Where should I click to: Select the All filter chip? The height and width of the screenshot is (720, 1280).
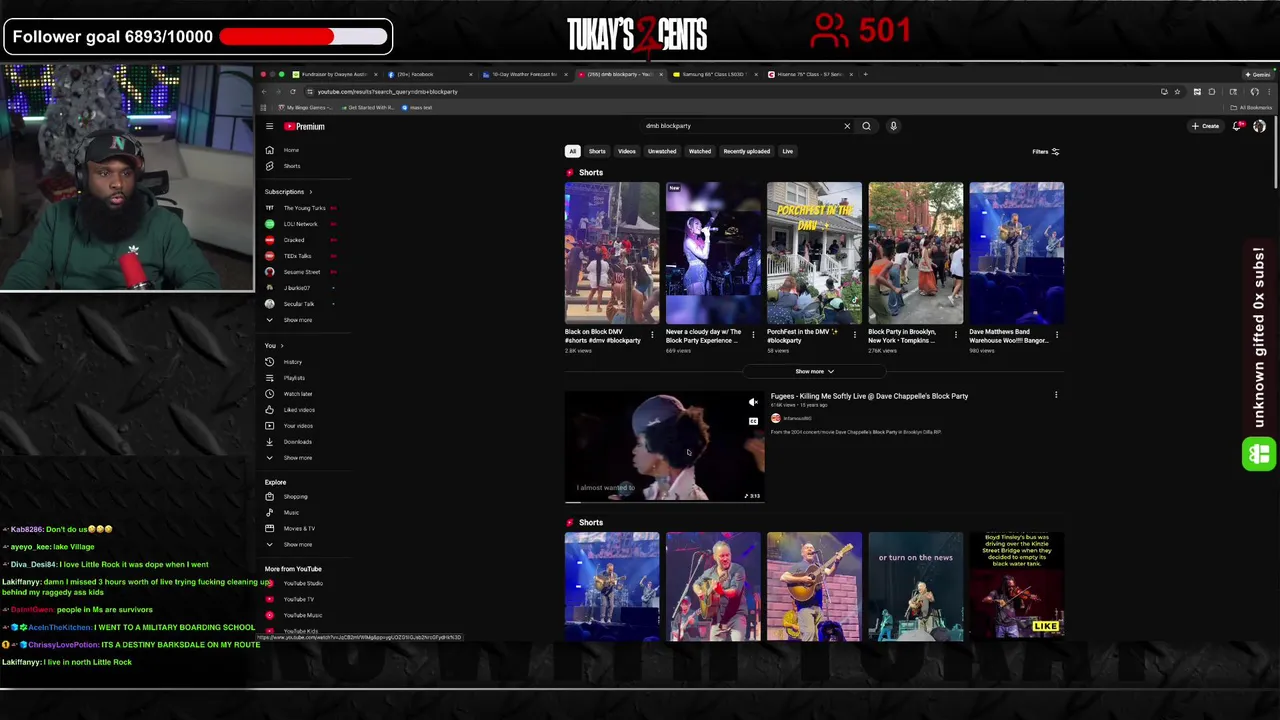[572, 151]
